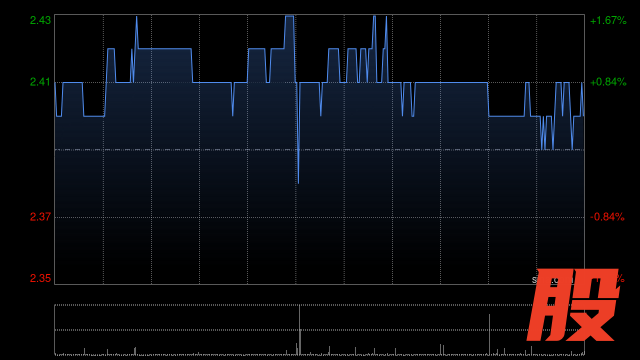Click the lowest price dip on the chart line
The height and width of the screenshot is (360, 640).
coord(298,182)
